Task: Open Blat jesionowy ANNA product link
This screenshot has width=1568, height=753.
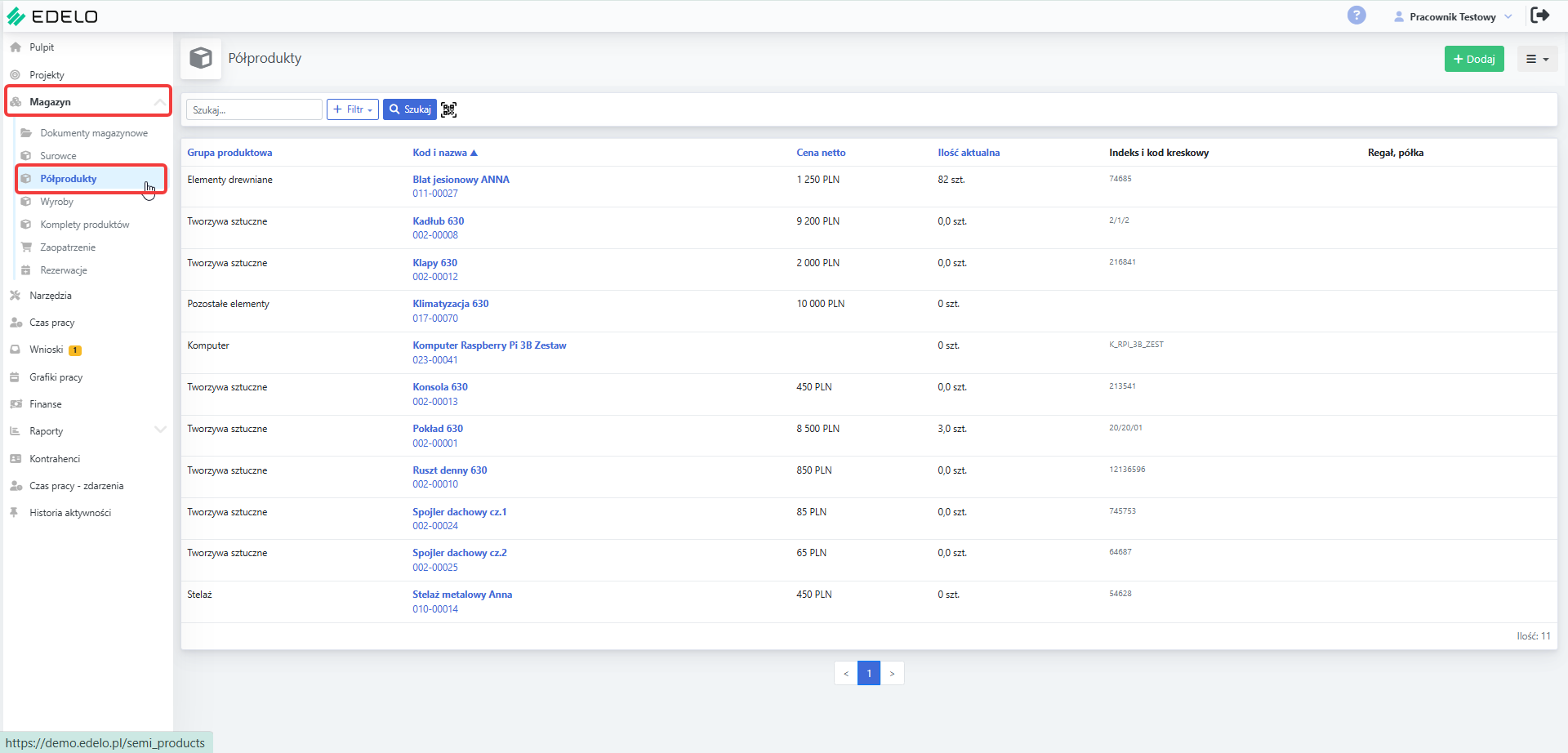Action: click(x=461, y=180)
